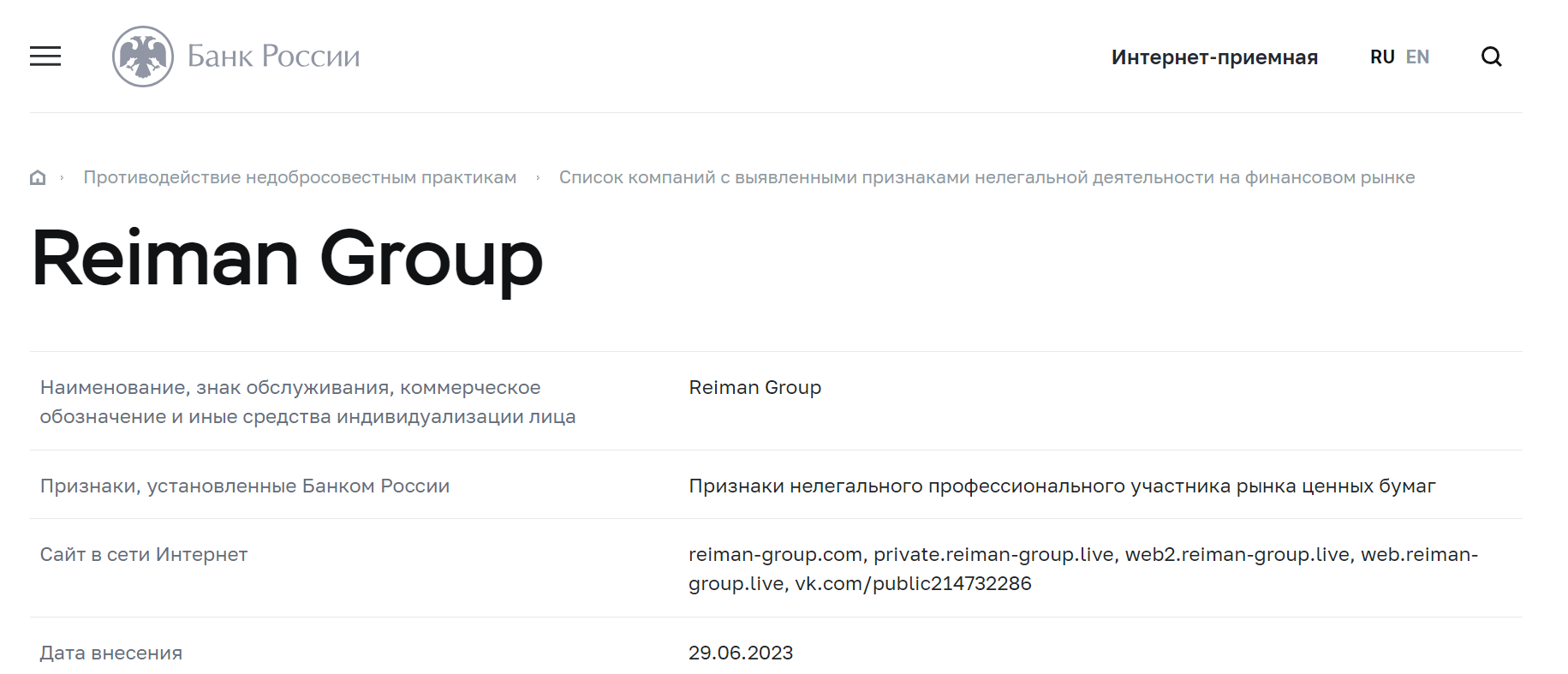Click the Признаки, установленные Банком России label
This screenshot has height=674, width=1568.
(x=245, y=486)
